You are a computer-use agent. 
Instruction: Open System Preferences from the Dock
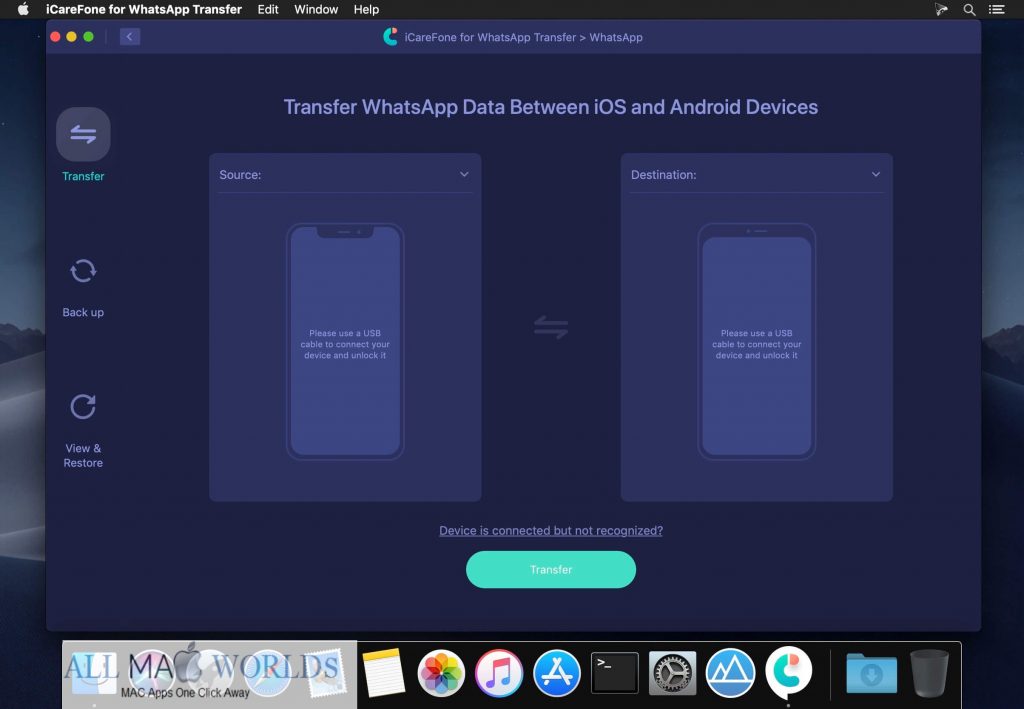tap(673, 672)
